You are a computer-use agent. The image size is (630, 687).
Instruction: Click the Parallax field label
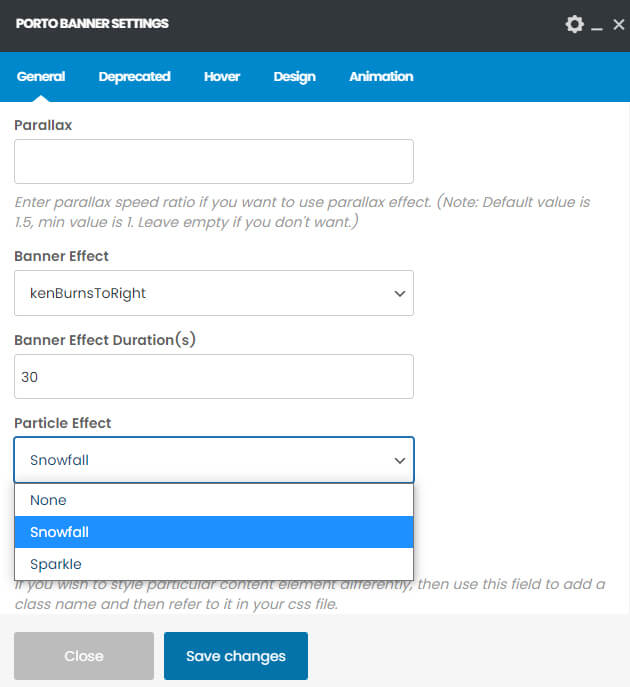click(43, 125)
